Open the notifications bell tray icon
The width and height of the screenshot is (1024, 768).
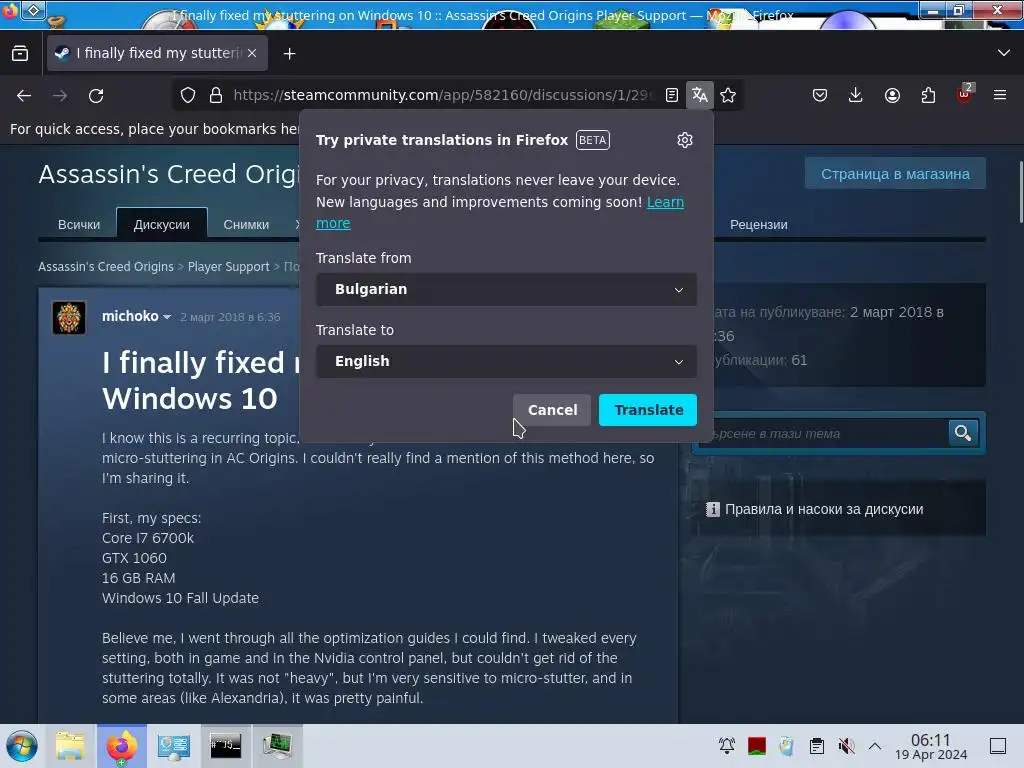click(727, 746)
